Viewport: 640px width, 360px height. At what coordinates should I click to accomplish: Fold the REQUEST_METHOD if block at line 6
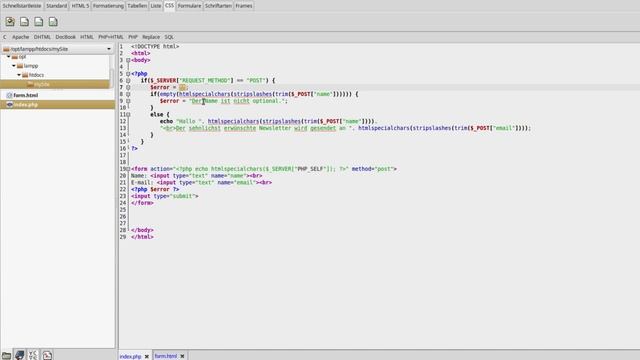[128, 80]
